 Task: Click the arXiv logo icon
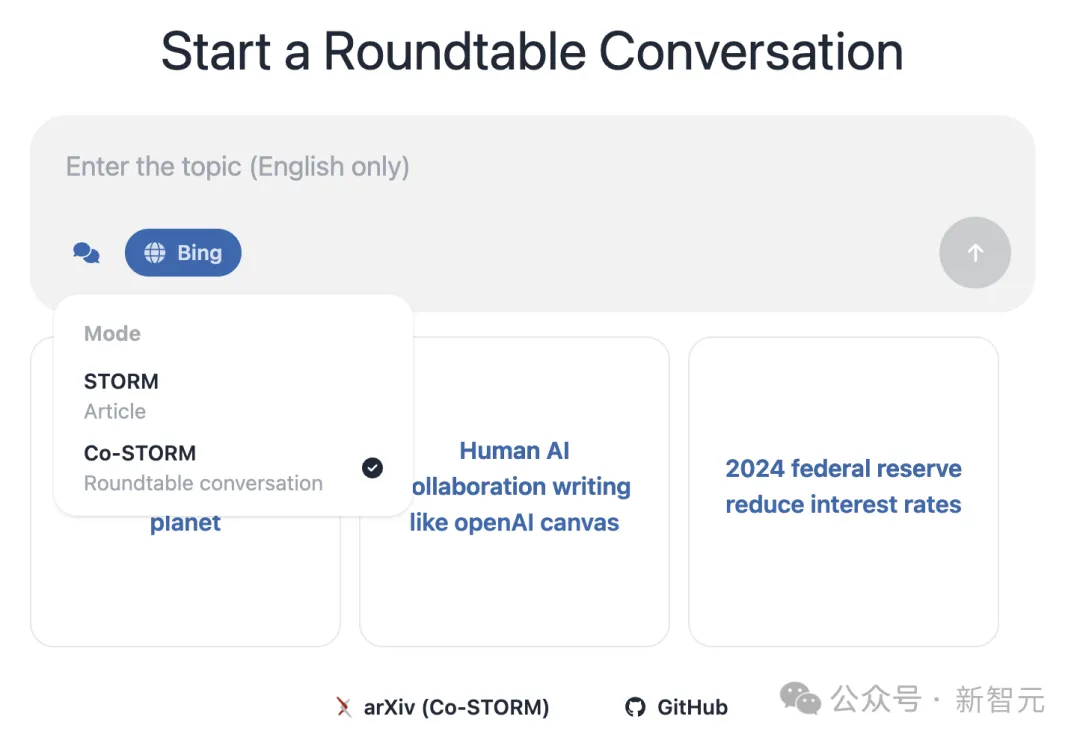pyautogui.click(x=344, y=707)
